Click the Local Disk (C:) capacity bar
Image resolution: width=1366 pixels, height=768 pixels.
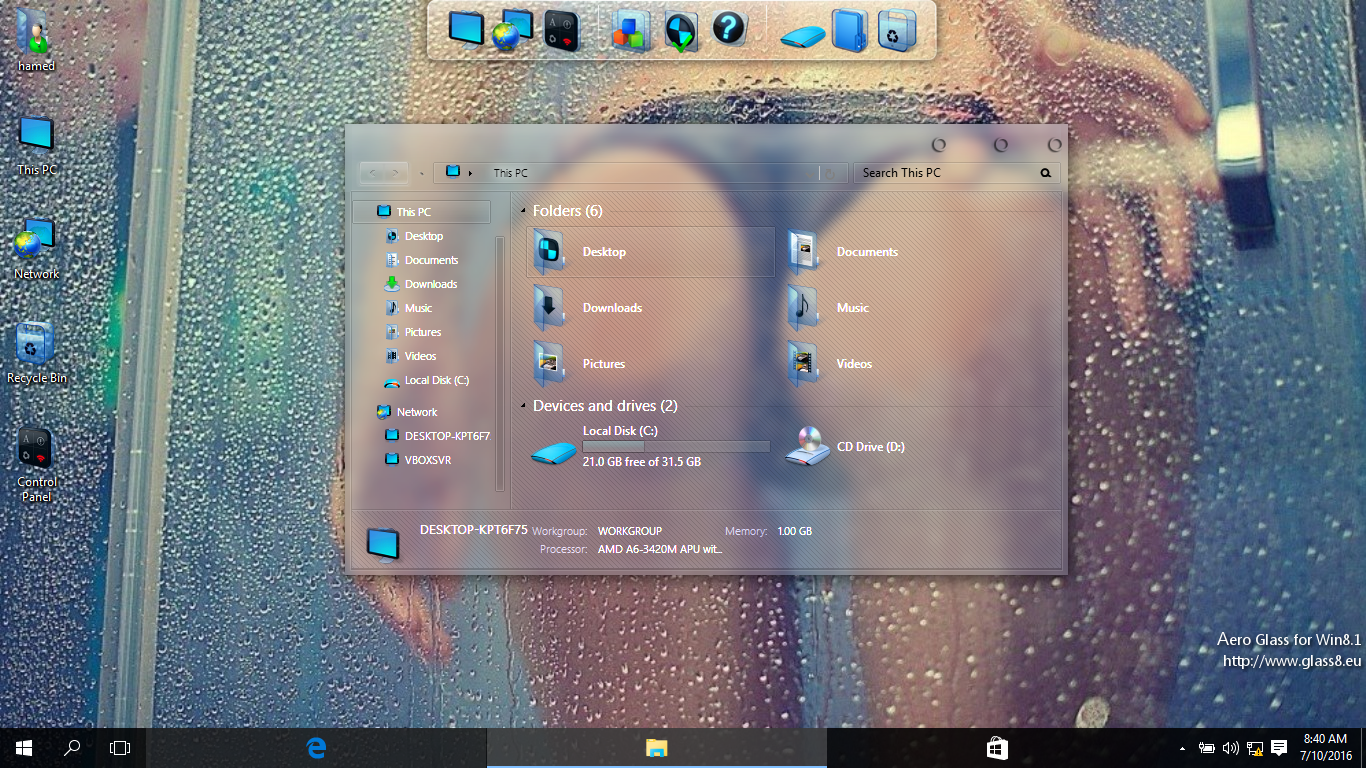[x=676, y=446]
